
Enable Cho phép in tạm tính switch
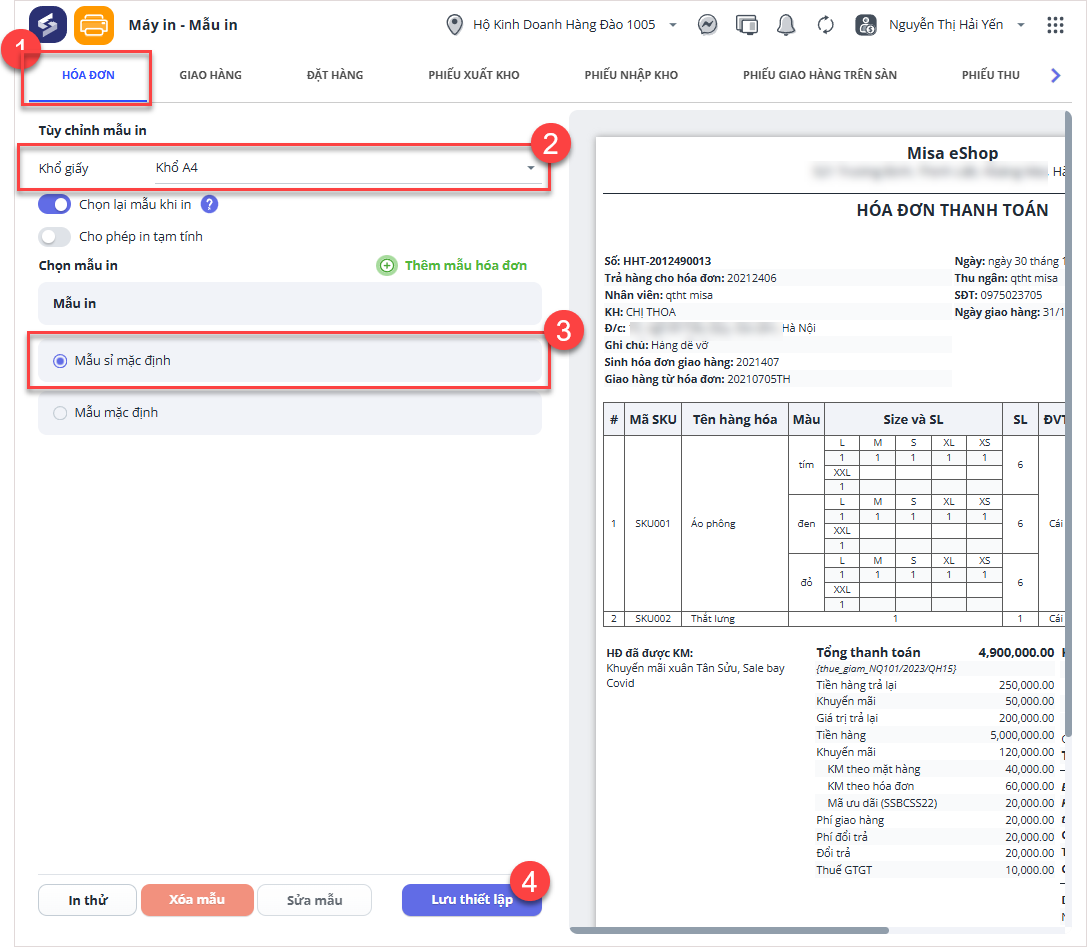(x=55, y=236)
